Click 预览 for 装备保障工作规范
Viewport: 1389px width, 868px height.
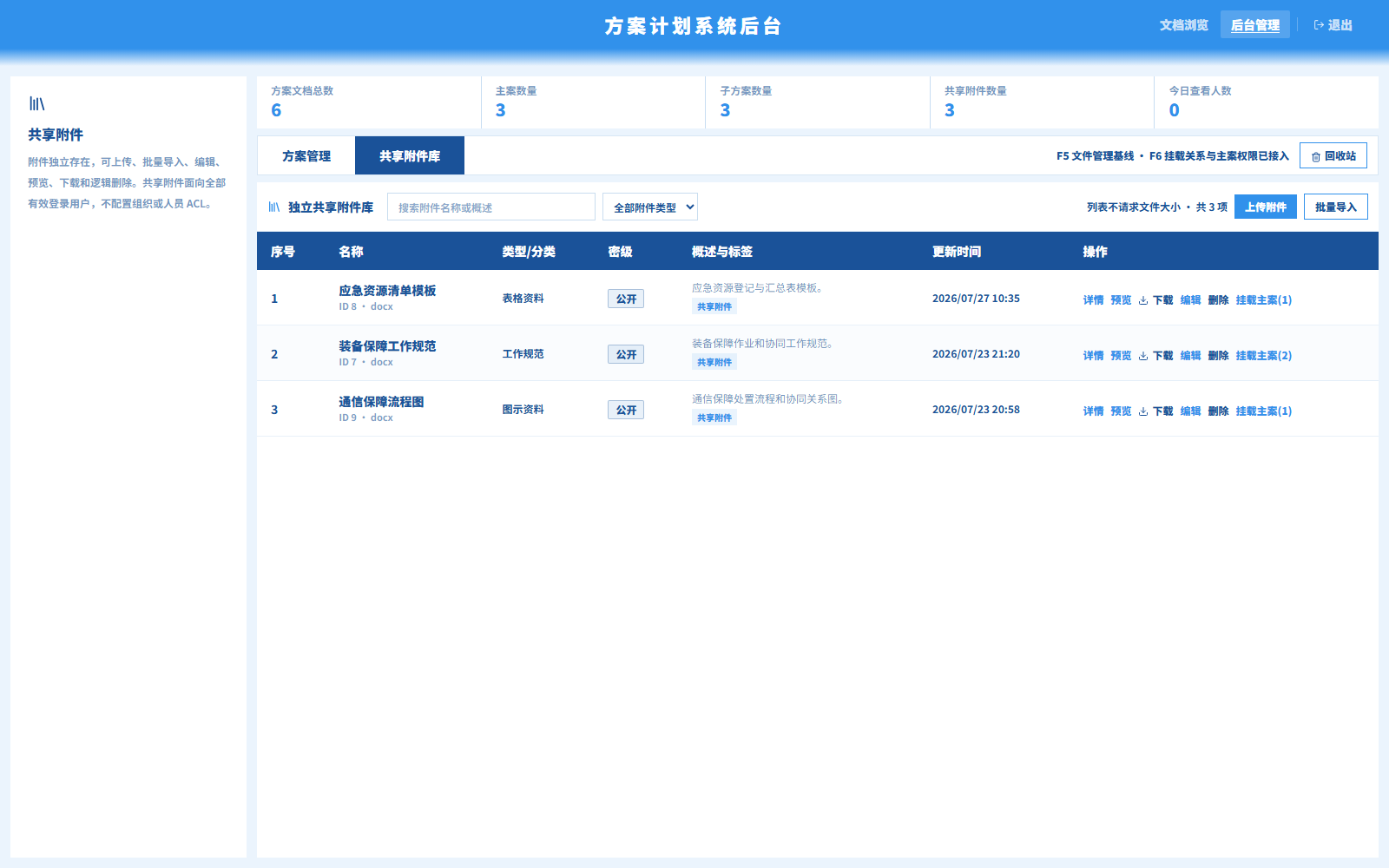pyautogui.click(x=1121, y=356)
